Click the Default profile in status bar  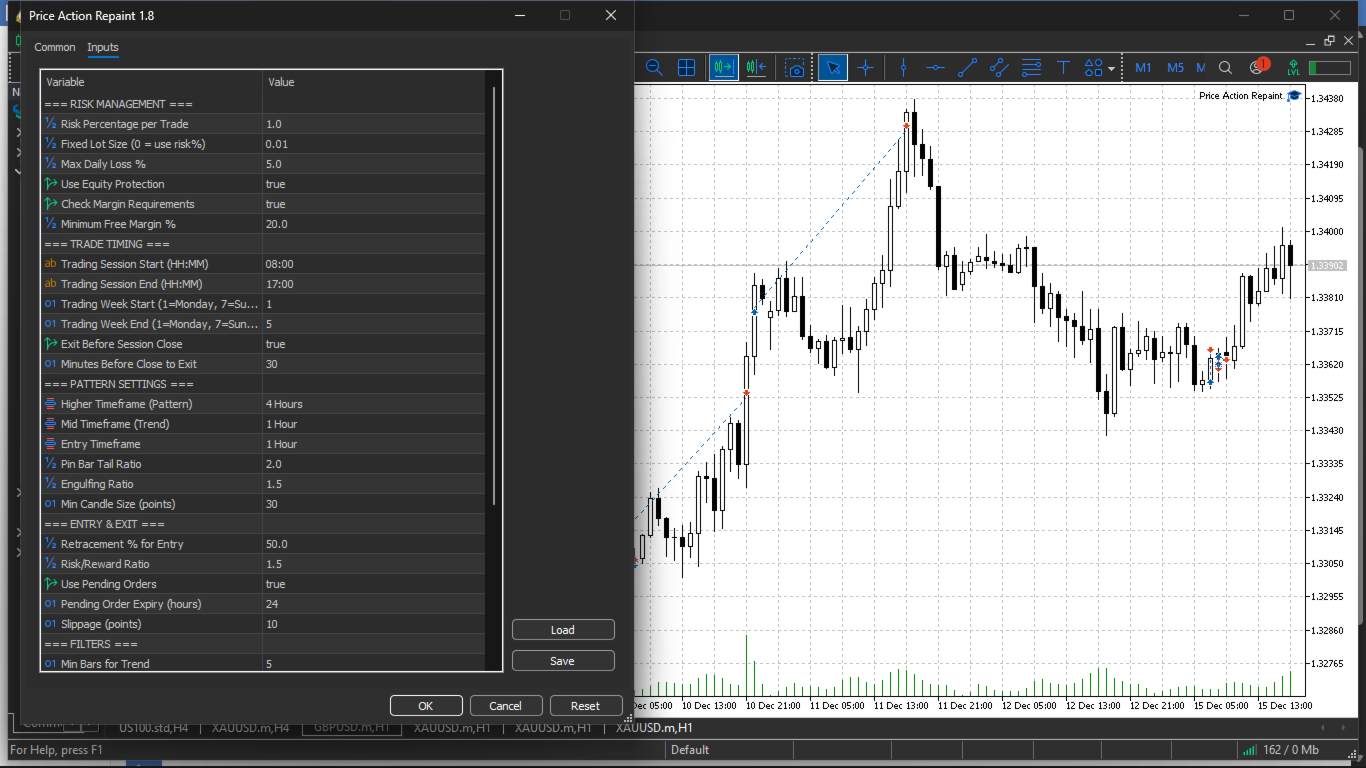[x=690, y=750]
